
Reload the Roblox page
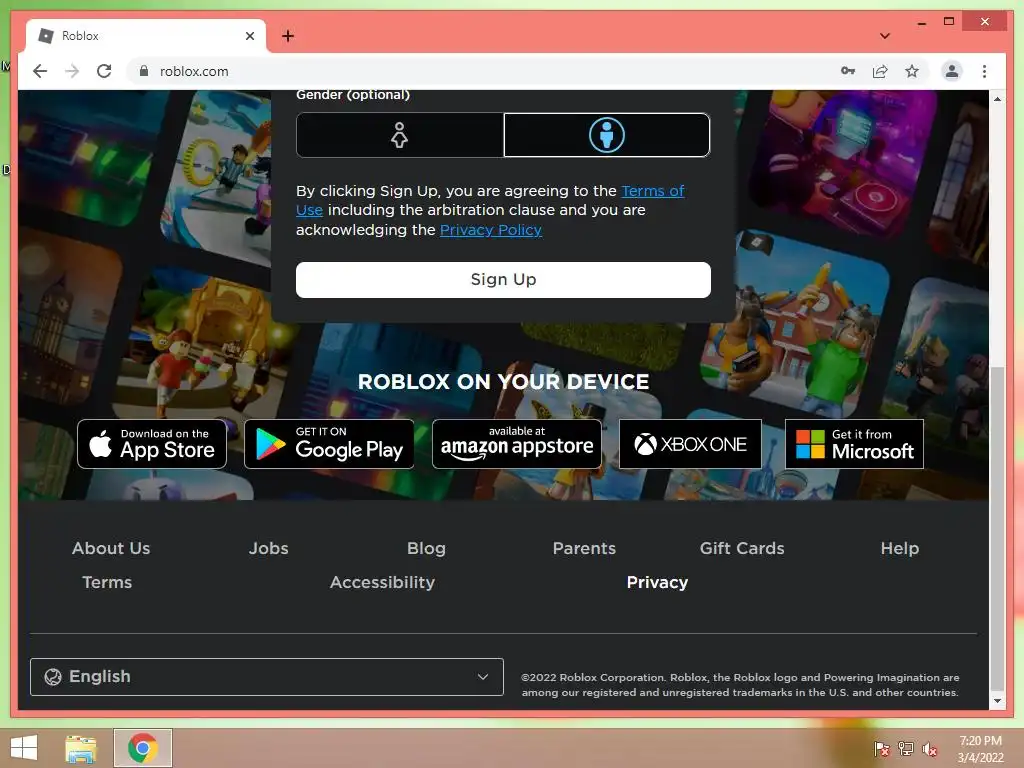point(104,71)
